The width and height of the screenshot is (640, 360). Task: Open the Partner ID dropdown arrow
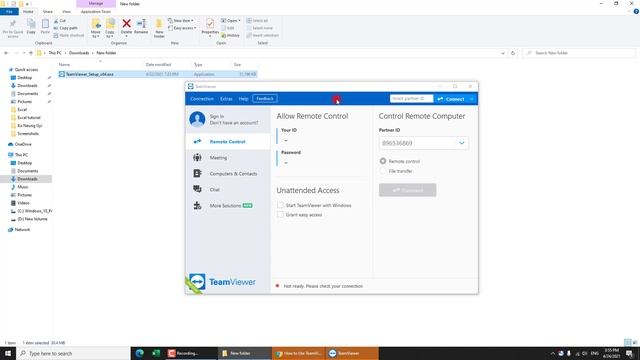click(x=462, y=143)
